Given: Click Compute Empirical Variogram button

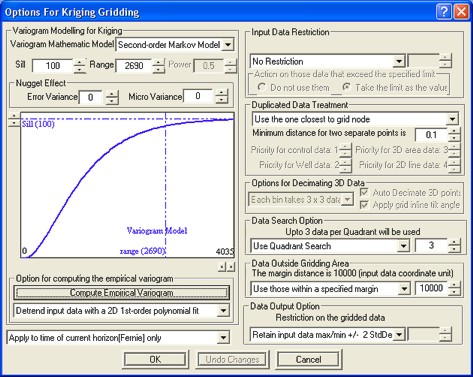Looking at the screenshot, I should point(122,293).
